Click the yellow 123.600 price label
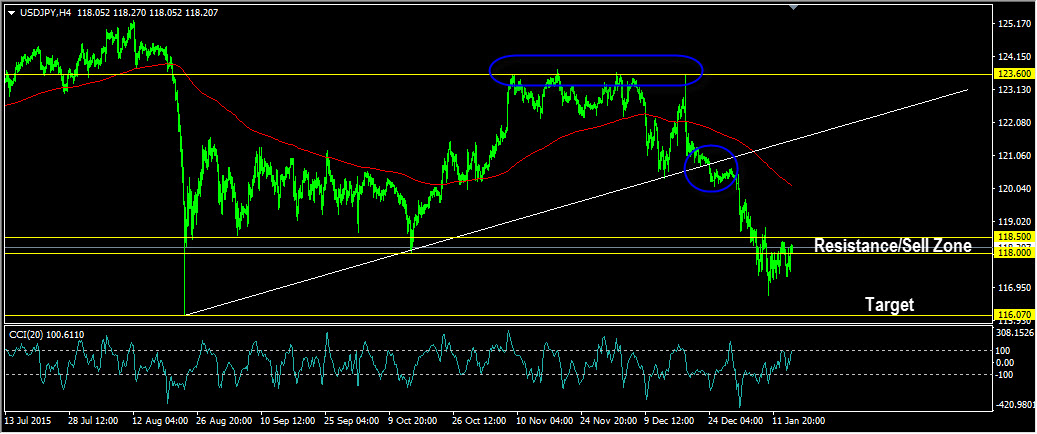Viewport: 1037px width, 434px height. tap(1013, 75)
